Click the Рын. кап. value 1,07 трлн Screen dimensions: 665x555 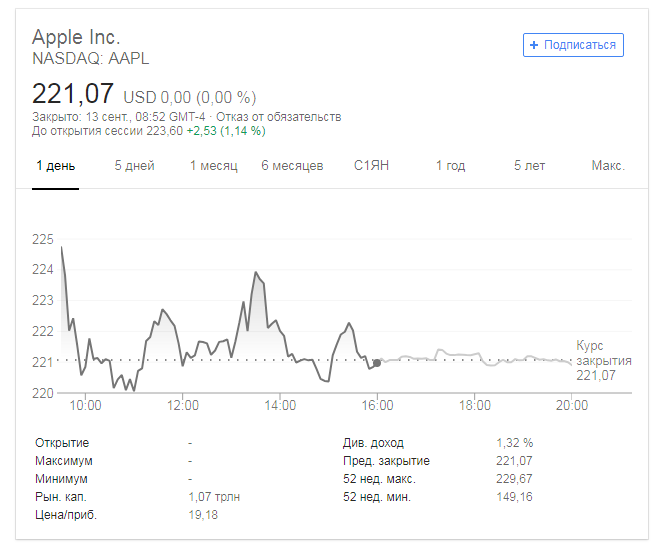pyautogui.click(x=214, y=496)
